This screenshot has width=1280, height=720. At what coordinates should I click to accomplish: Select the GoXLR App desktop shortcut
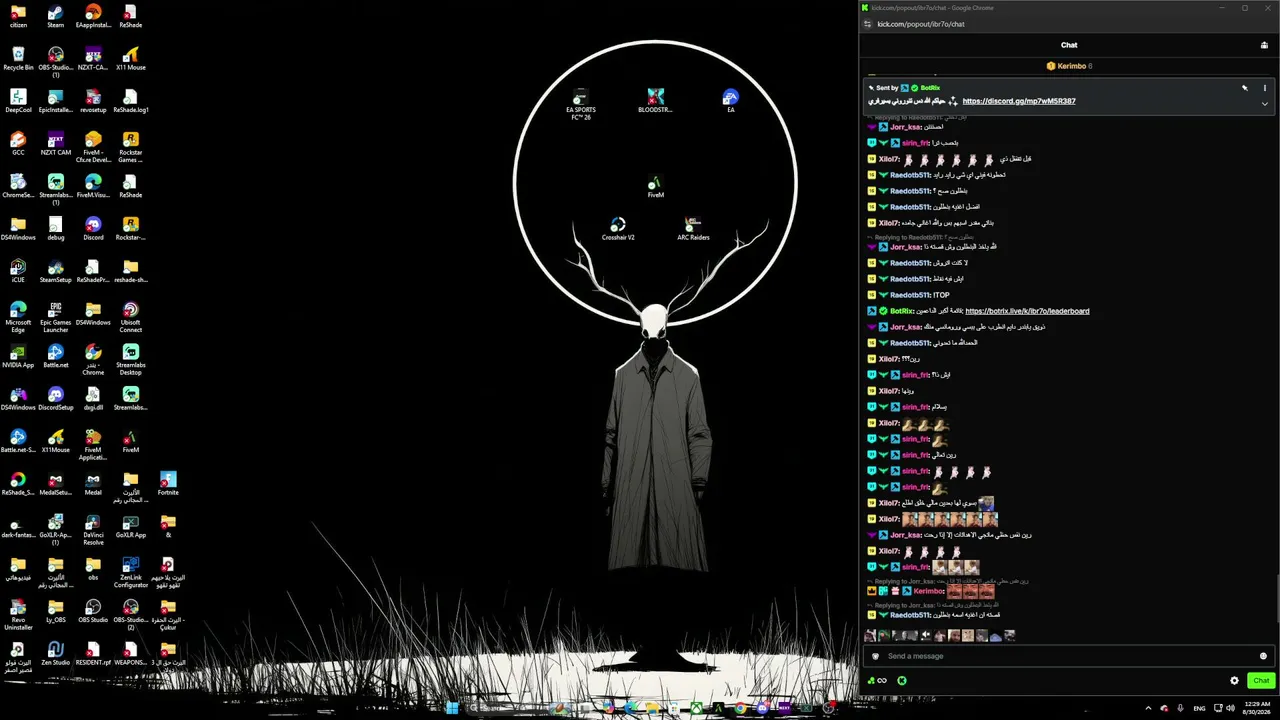tap(131, 526)
